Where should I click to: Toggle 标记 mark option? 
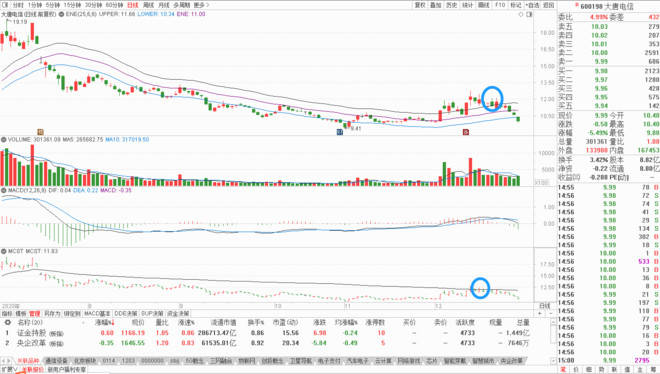pyautogui.click(x=516, y=5)
